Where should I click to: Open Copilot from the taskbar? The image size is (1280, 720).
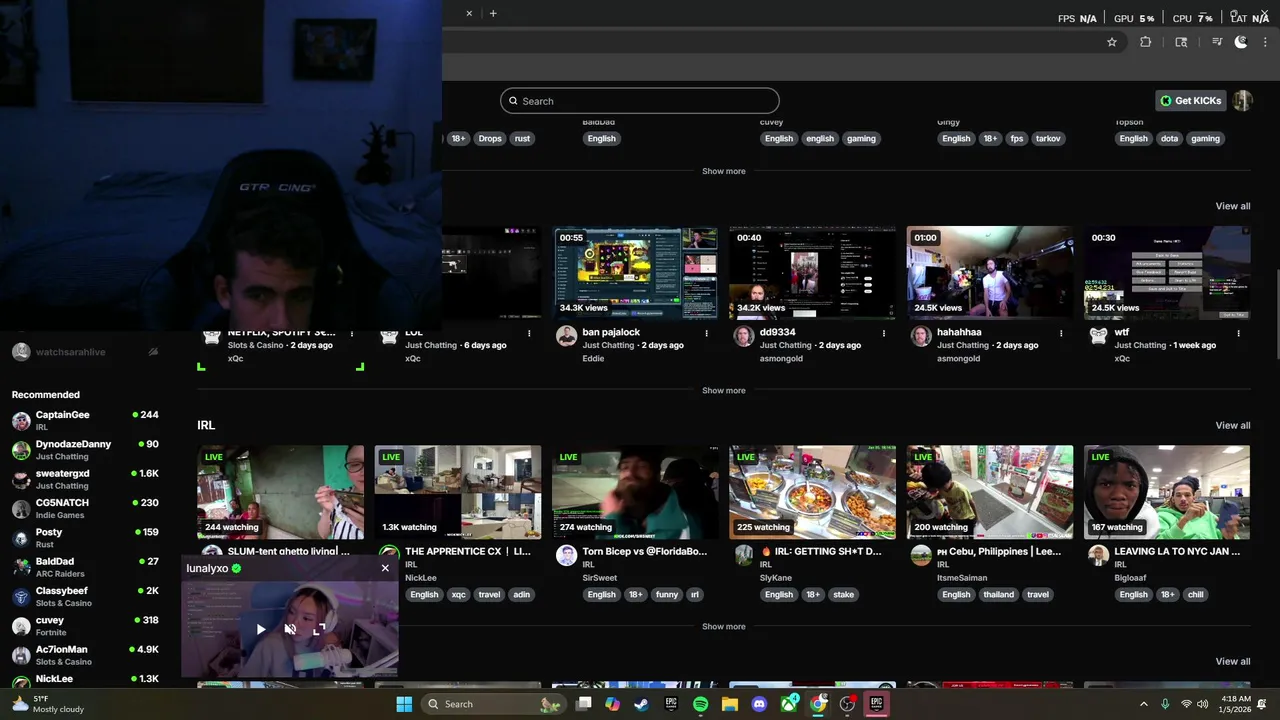pos(612,704)
